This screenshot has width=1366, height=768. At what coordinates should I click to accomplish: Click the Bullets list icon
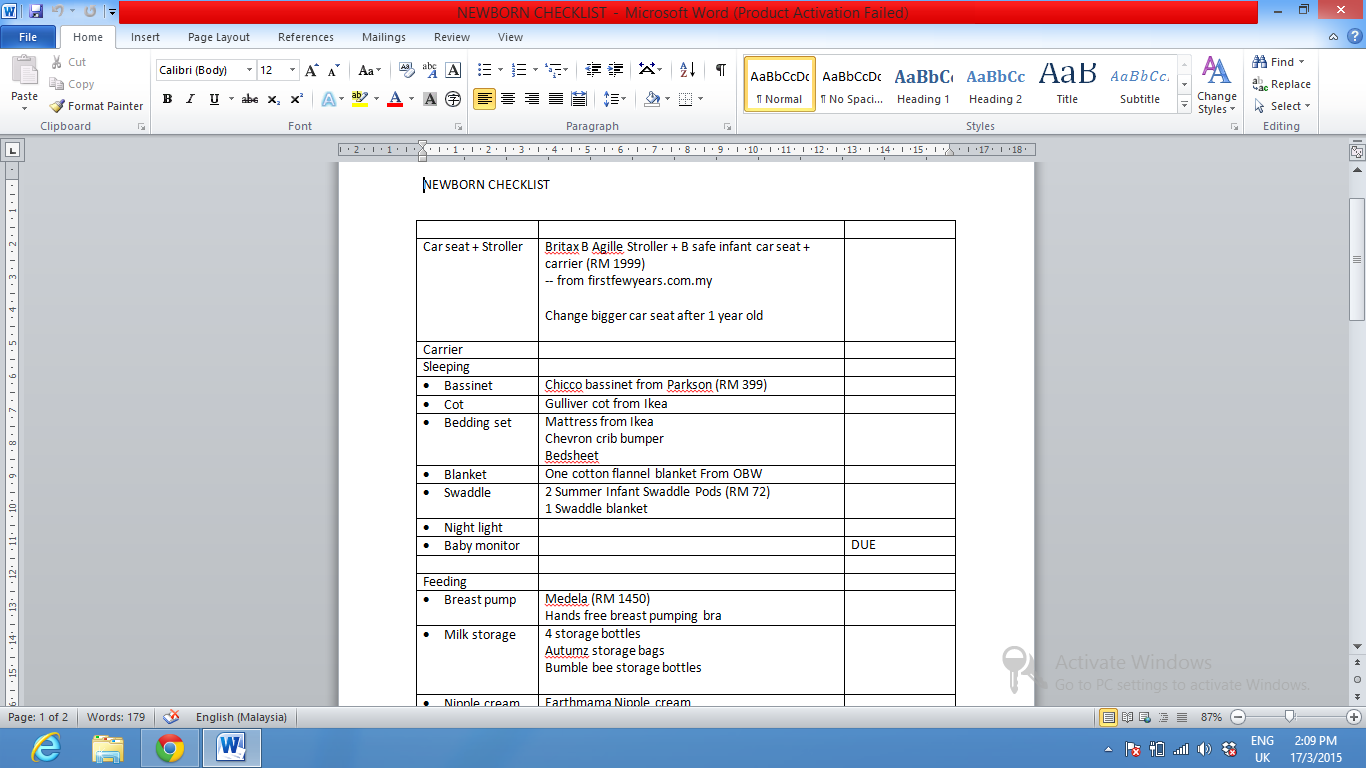[x=485, y=70]
